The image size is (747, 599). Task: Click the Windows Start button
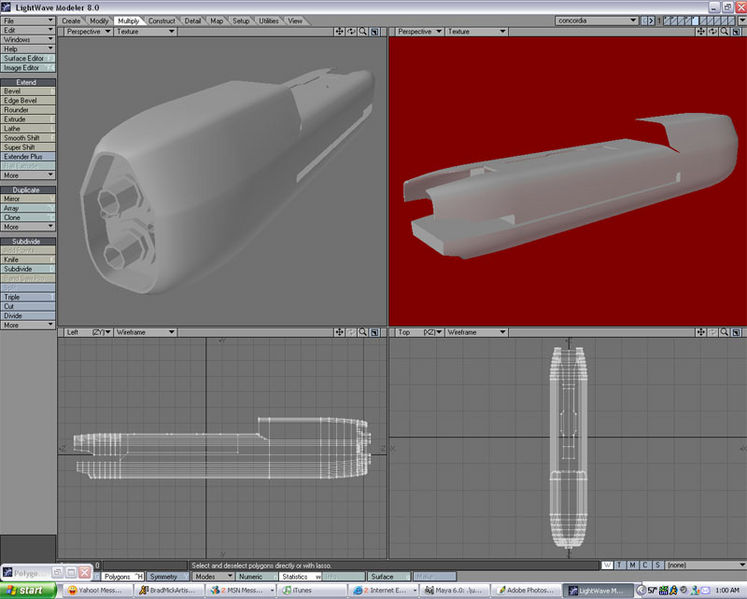tap(30, 591)
